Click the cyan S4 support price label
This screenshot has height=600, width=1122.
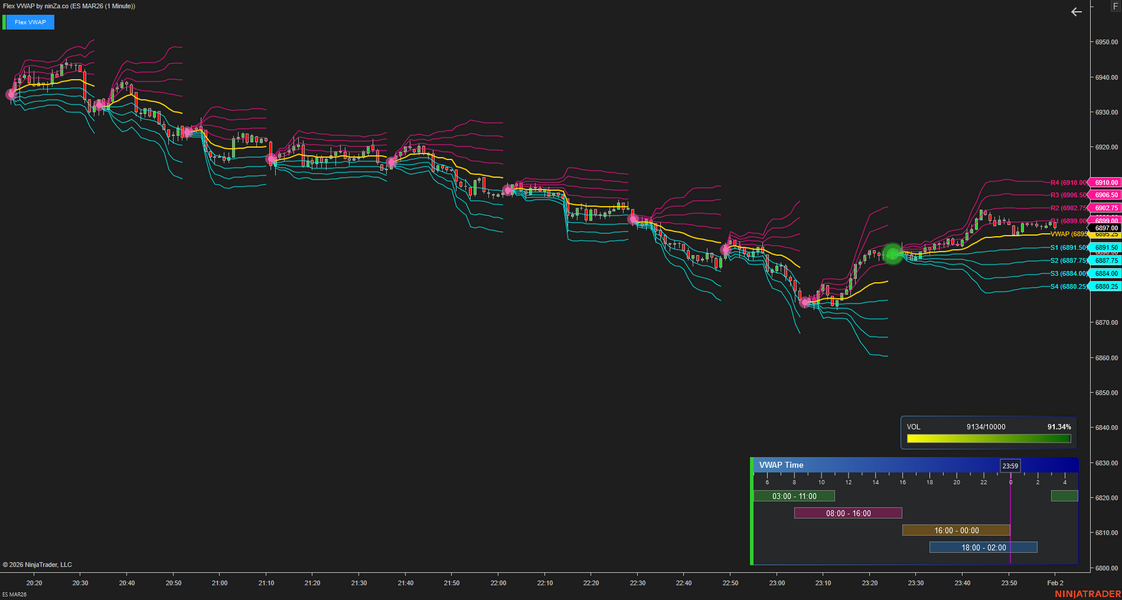pyautogui.click(x=1100, y=287)
